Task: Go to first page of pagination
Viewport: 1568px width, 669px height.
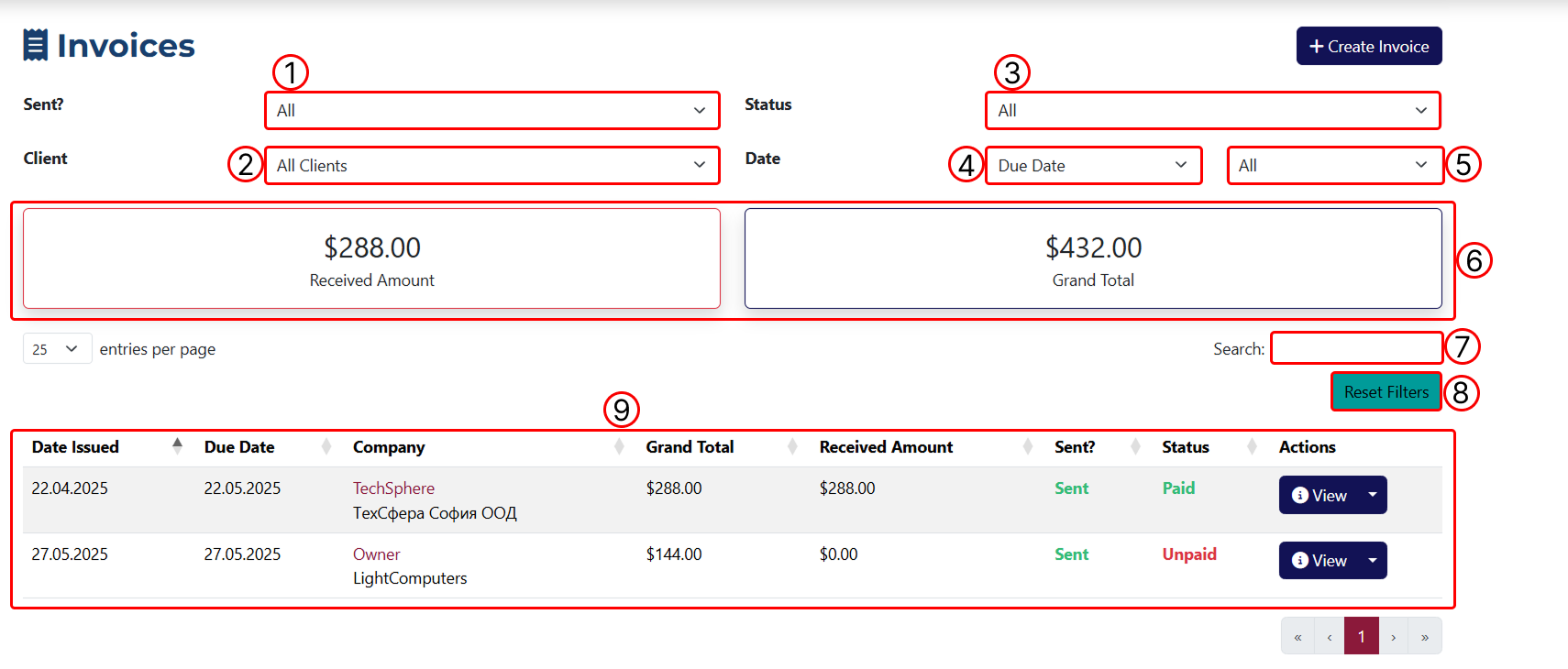Action: pyautogui.click(x=1297, y=636)
